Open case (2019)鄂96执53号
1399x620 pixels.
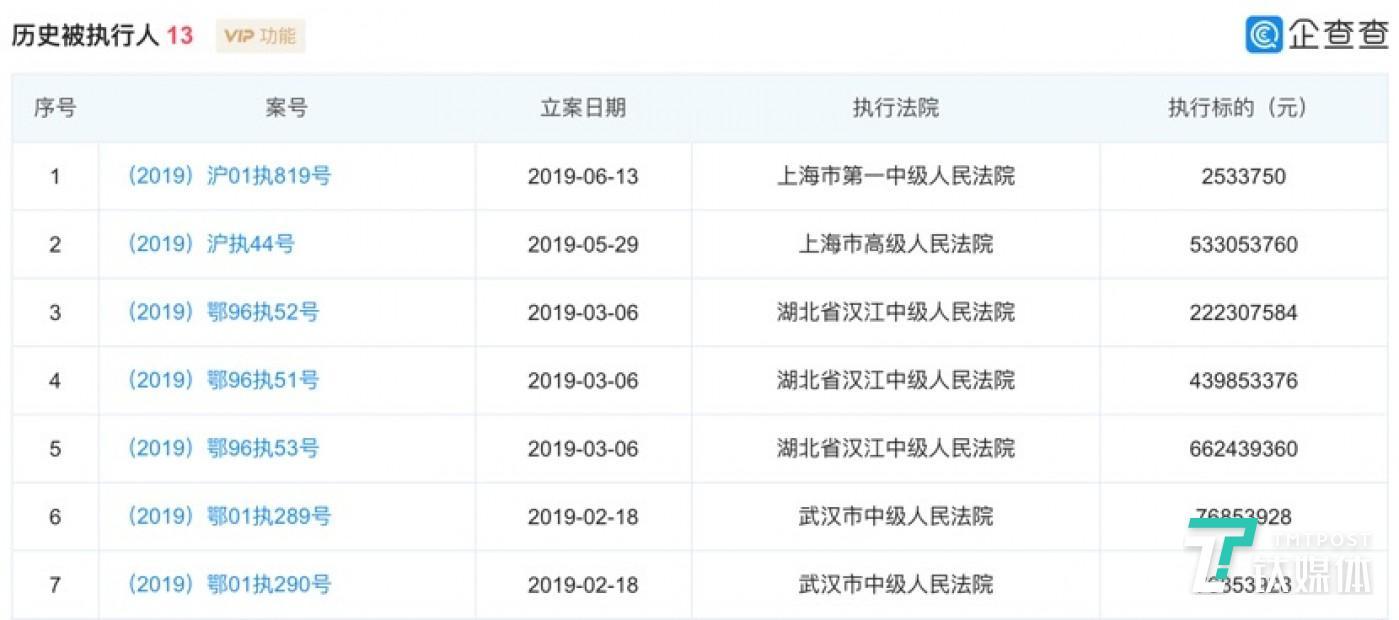(223, 448)
